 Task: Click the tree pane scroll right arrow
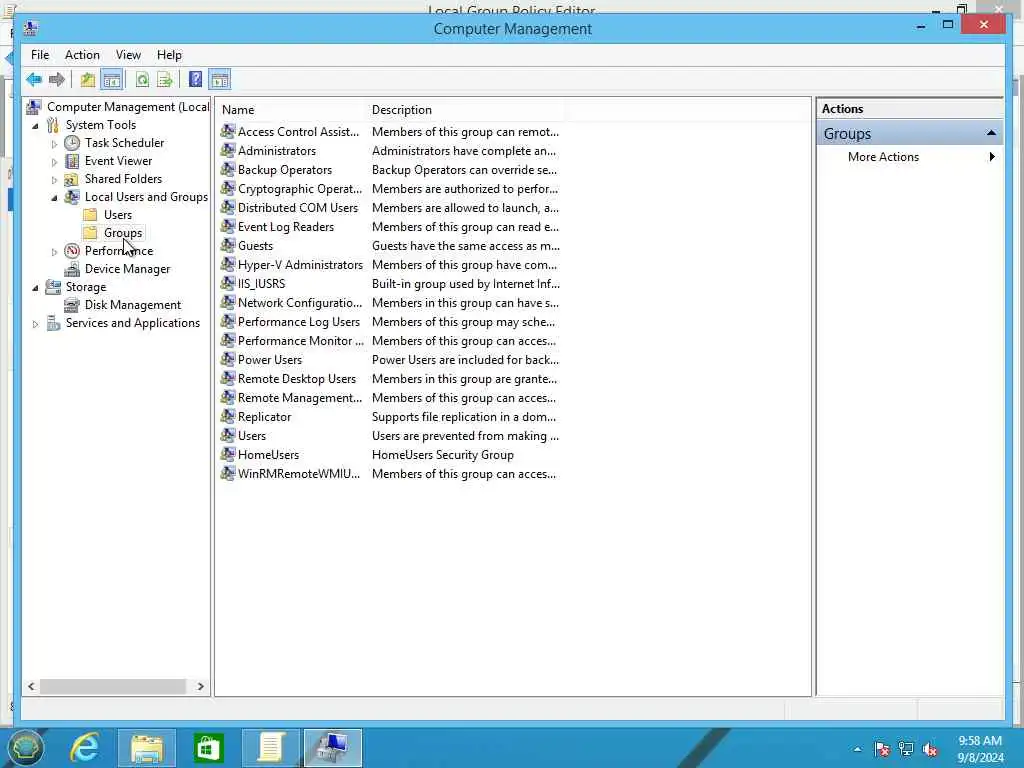(x=200, y=686)
